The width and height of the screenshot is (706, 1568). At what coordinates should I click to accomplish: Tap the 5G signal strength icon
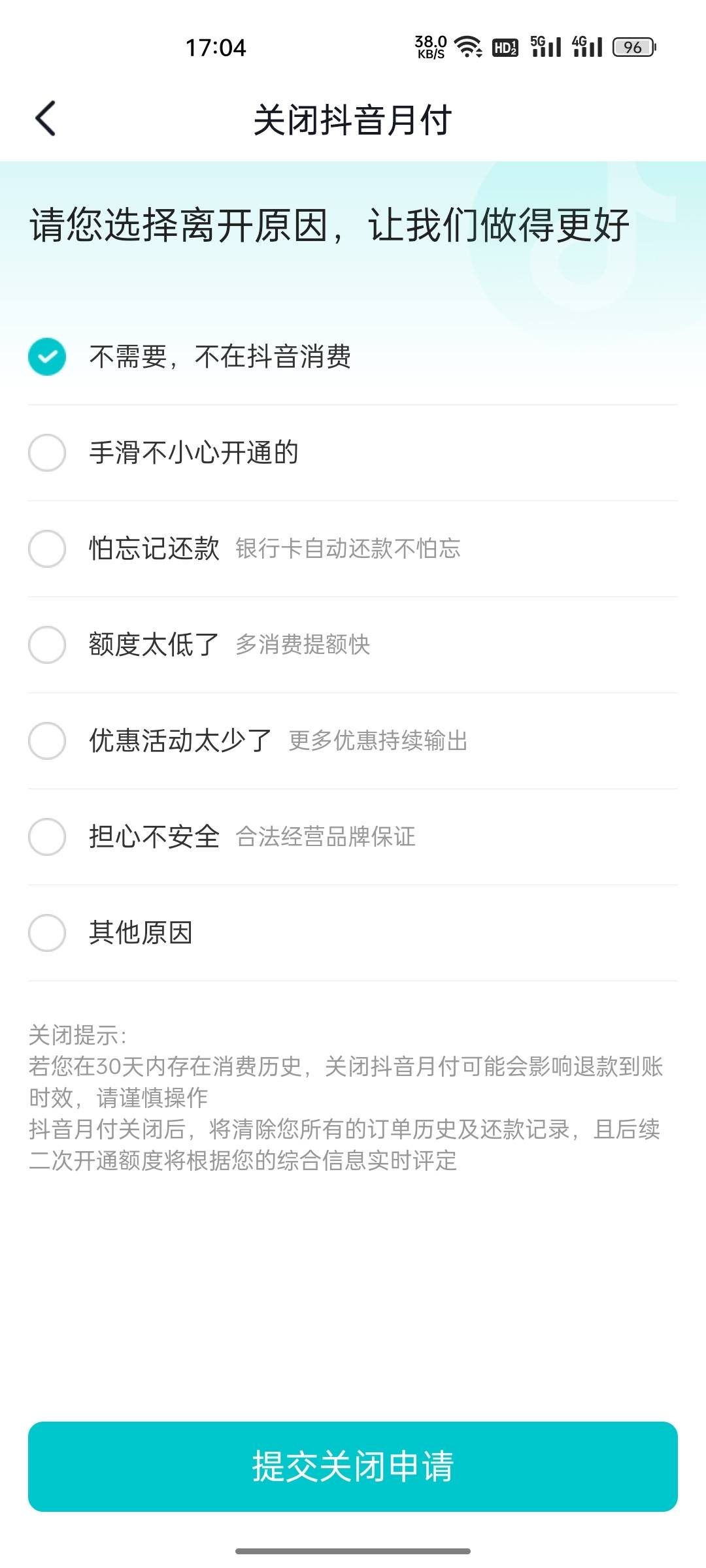click(x=546, y=46)
